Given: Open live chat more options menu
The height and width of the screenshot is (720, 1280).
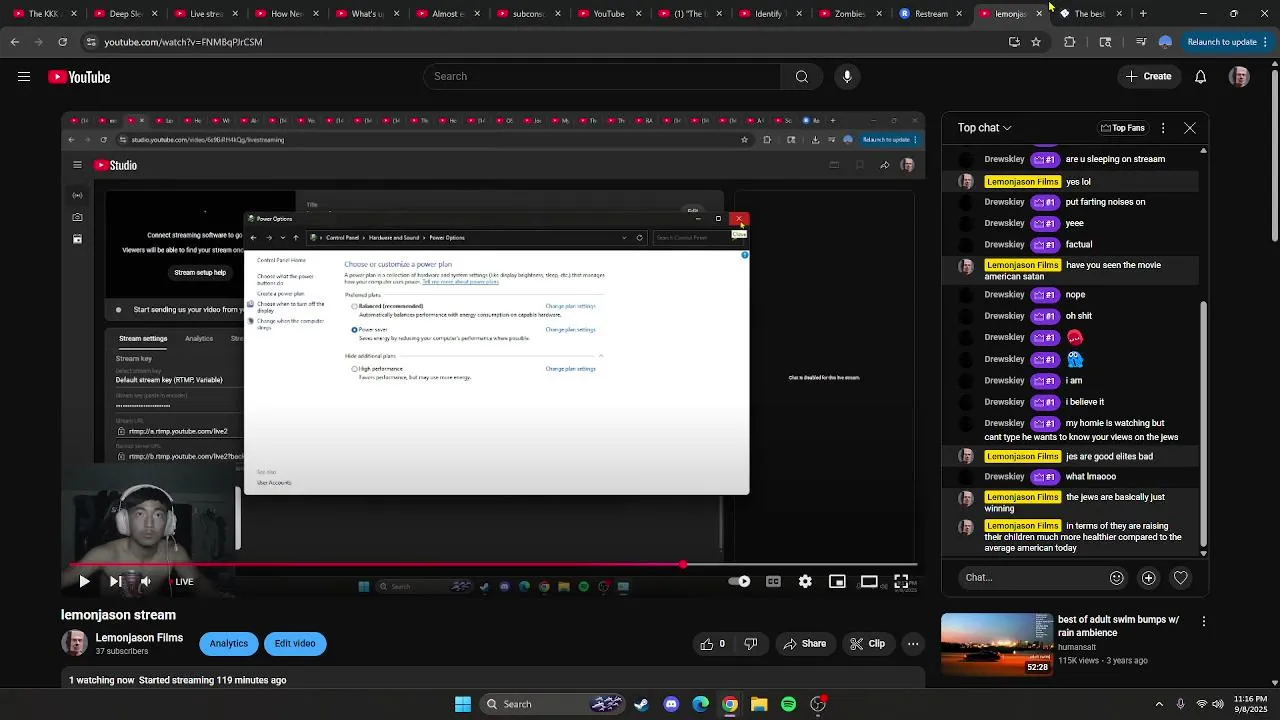Looking at the screenshot, I should point(1163,128).
